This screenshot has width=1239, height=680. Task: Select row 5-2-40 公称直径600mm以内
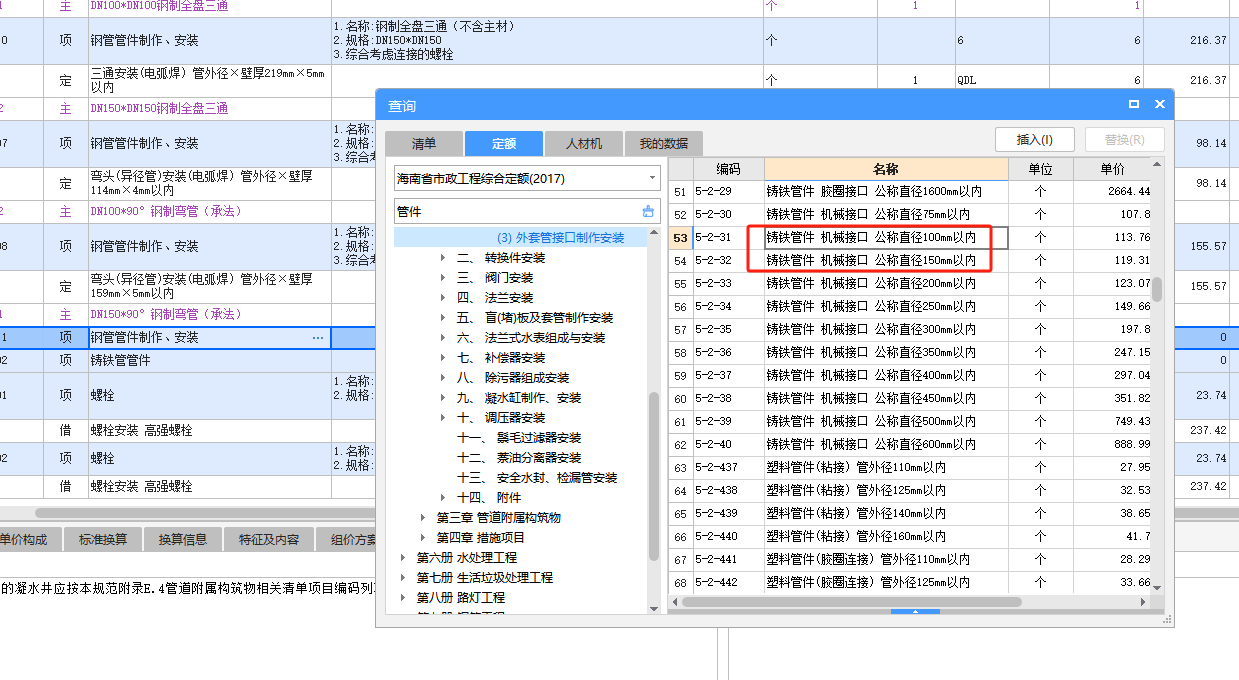(910, 444)
